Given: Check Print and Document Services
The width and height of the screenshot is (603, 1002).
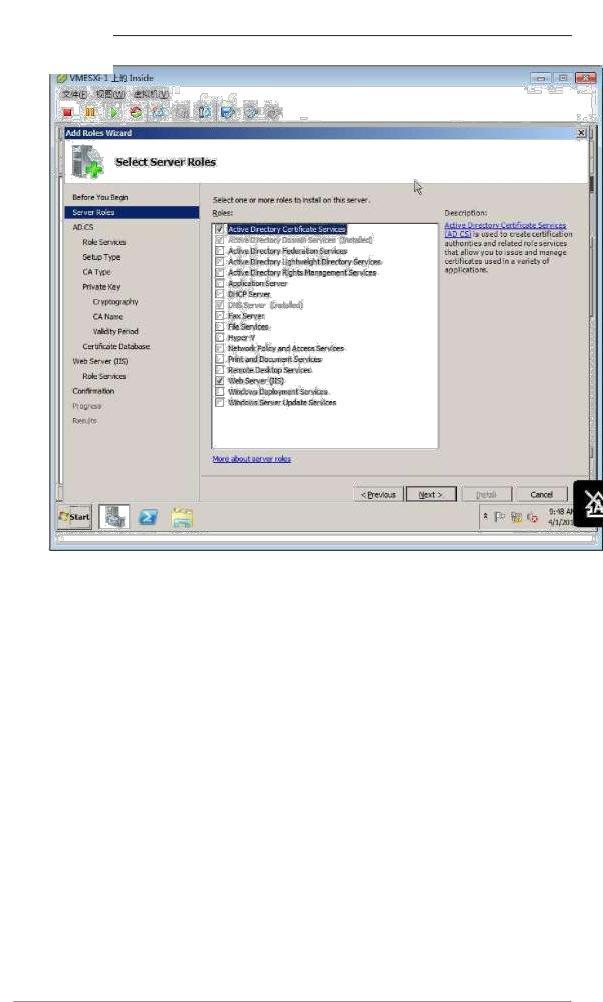Looking at the screenshot, I should [220, 360].
